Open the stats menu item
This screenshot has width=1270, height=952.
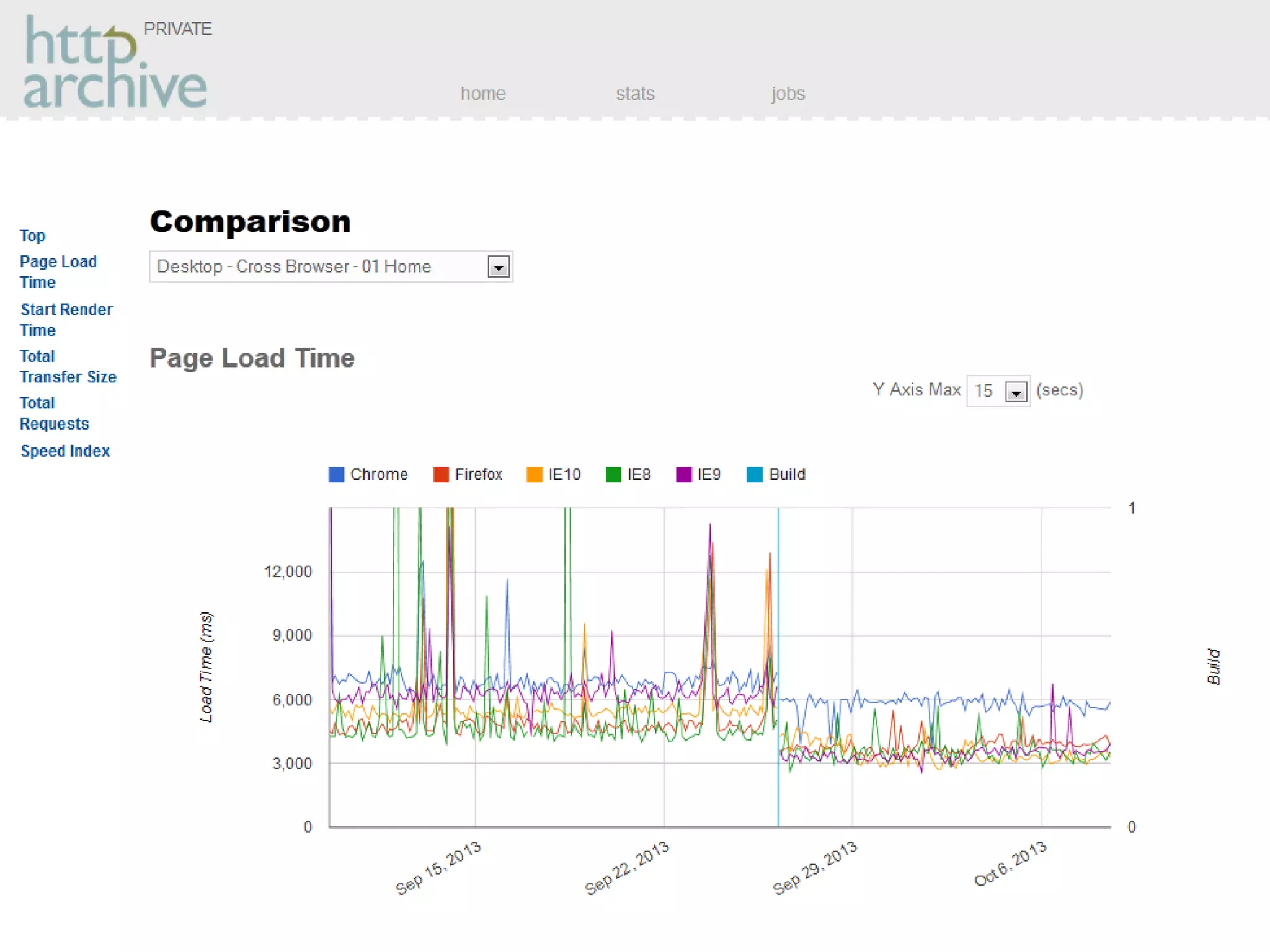(x=635, y=94)
